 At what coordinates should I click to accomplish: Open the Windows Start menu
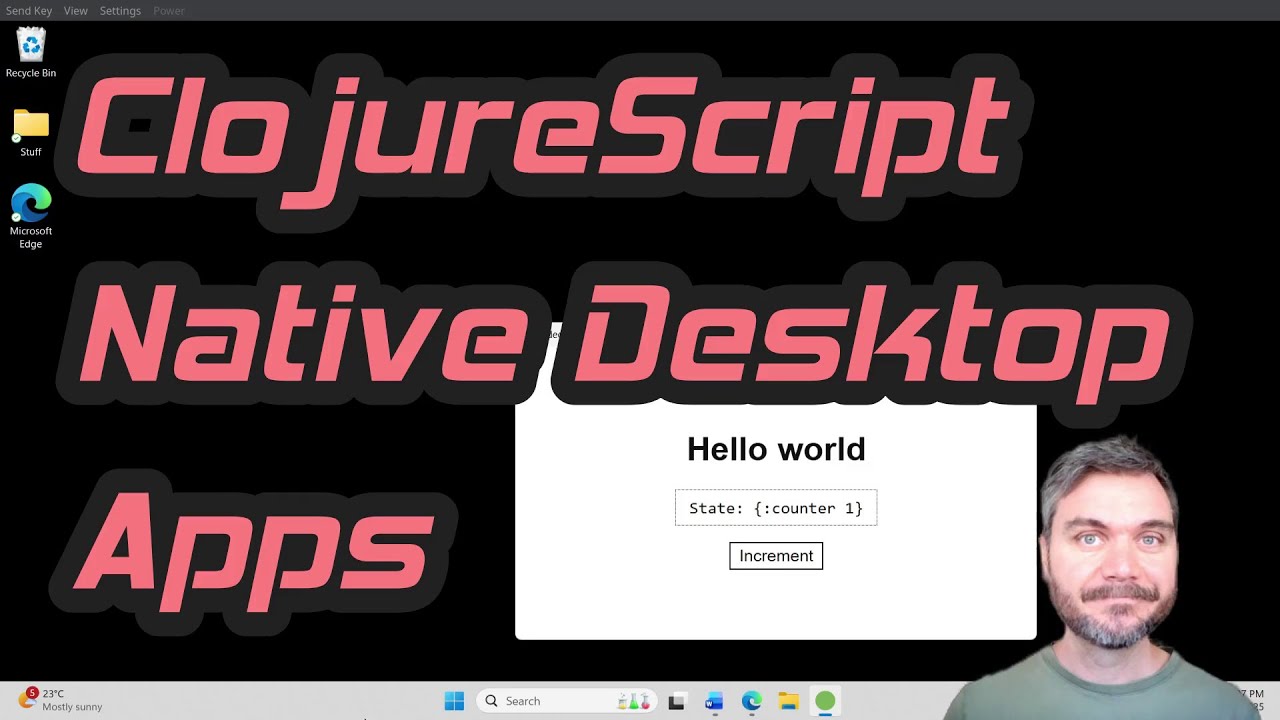tap(454, 701)
